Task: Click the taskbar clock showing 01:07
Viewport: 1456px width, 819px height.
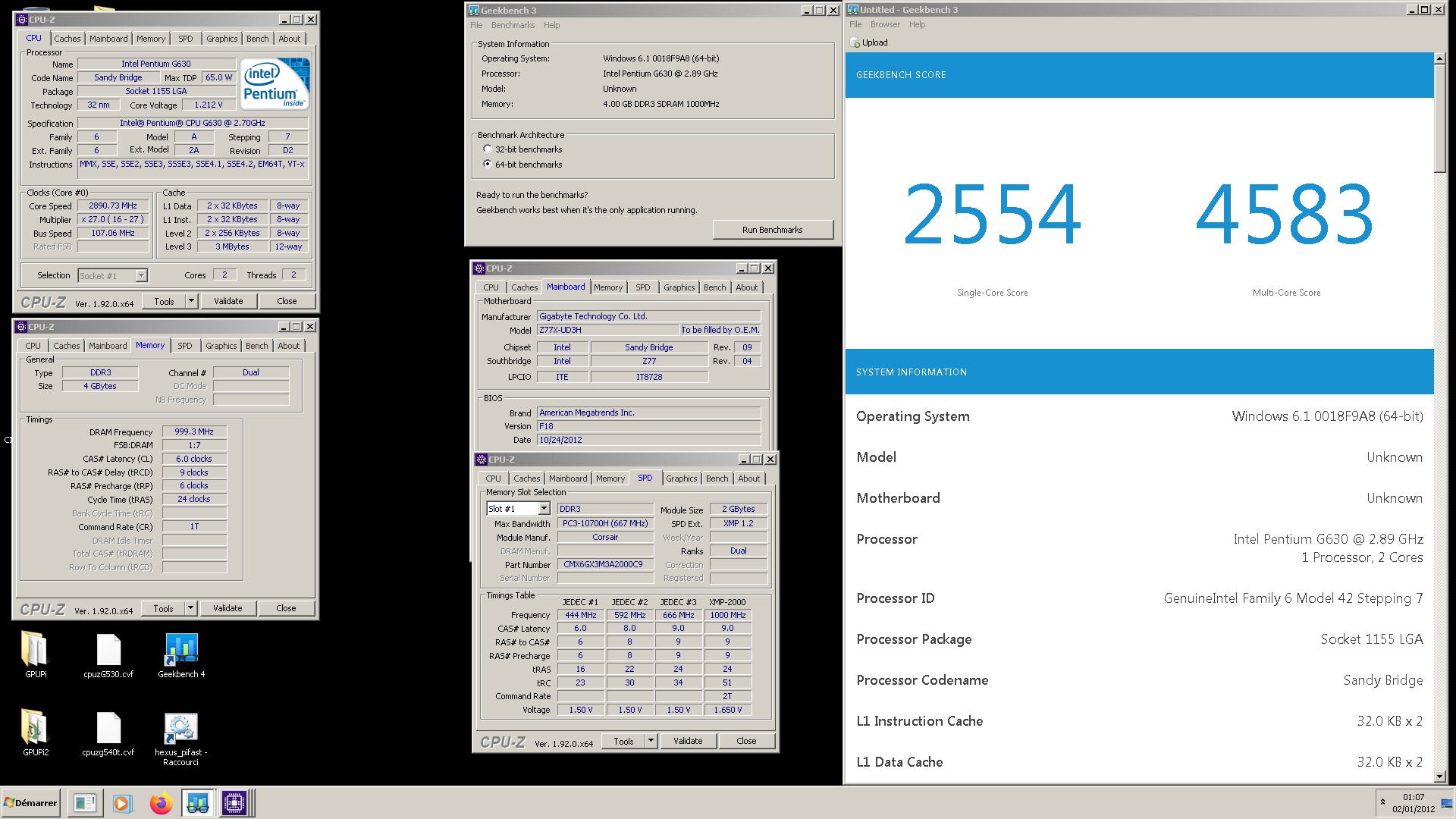Action: (x=1414, y=797)
